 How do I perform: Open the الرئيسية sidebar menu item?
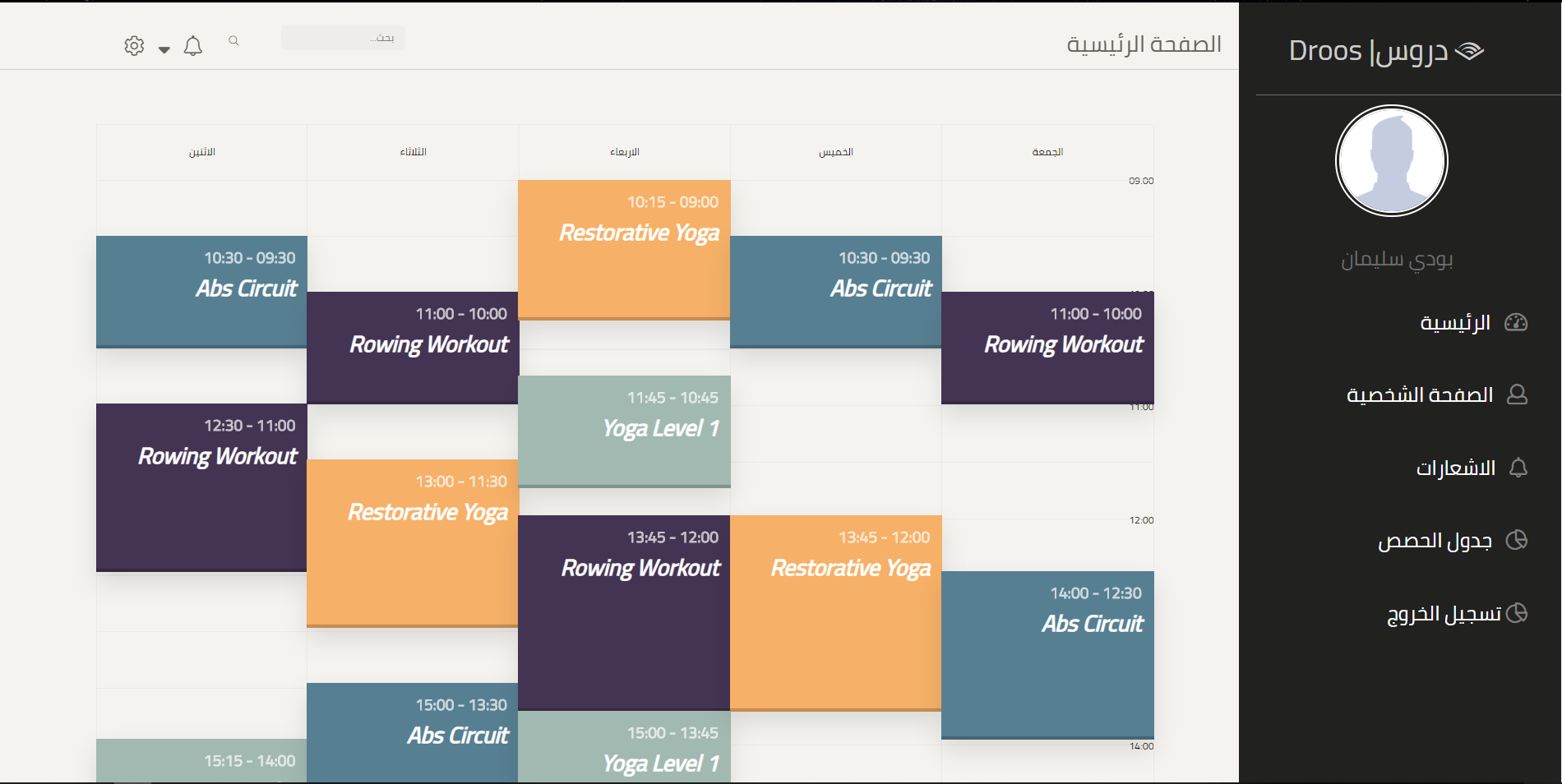click(x=1455, y=323)
